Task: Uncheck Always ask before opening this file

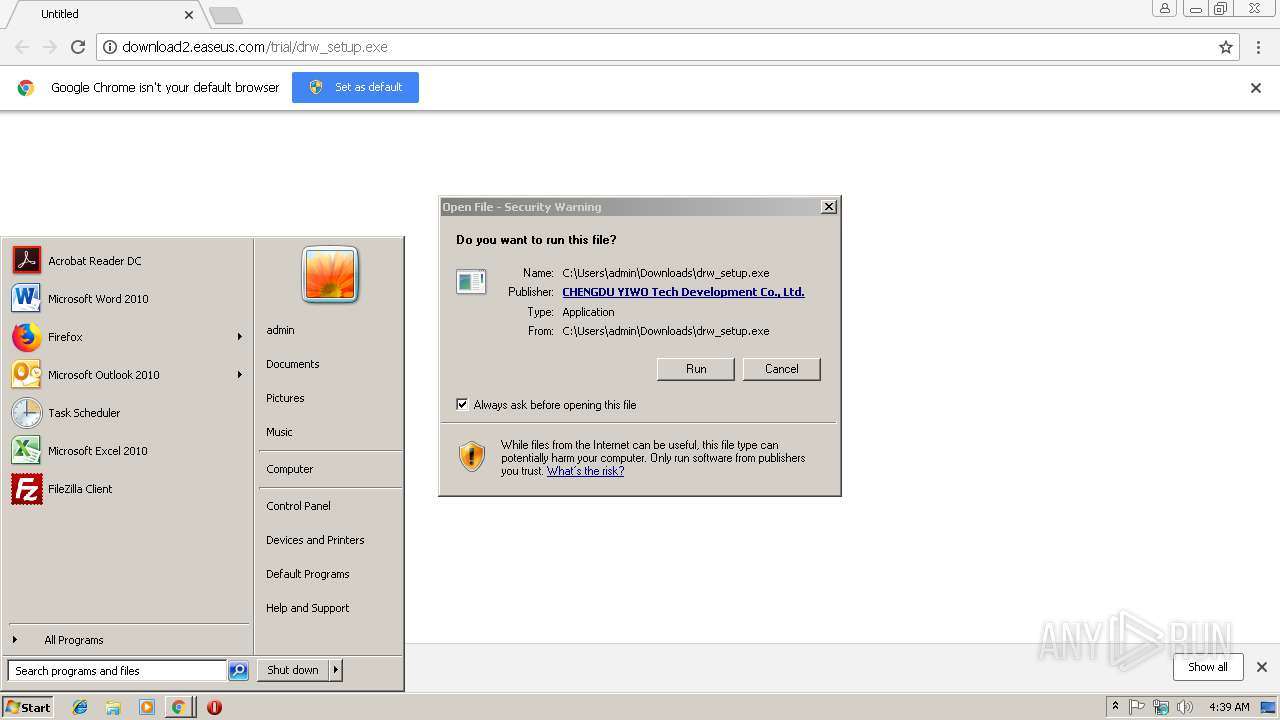Action: click(462, 405)
